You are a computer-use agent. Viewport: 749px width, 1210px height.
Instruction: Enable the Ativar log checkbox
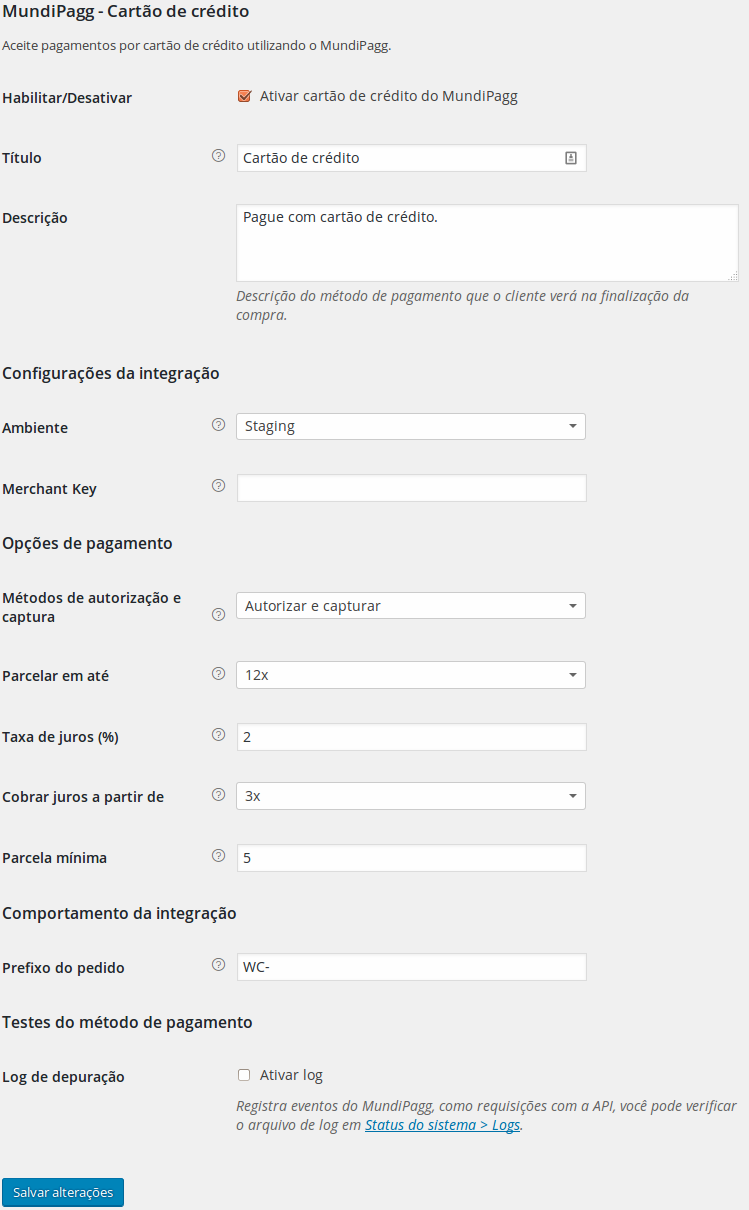pos(244,1076)
